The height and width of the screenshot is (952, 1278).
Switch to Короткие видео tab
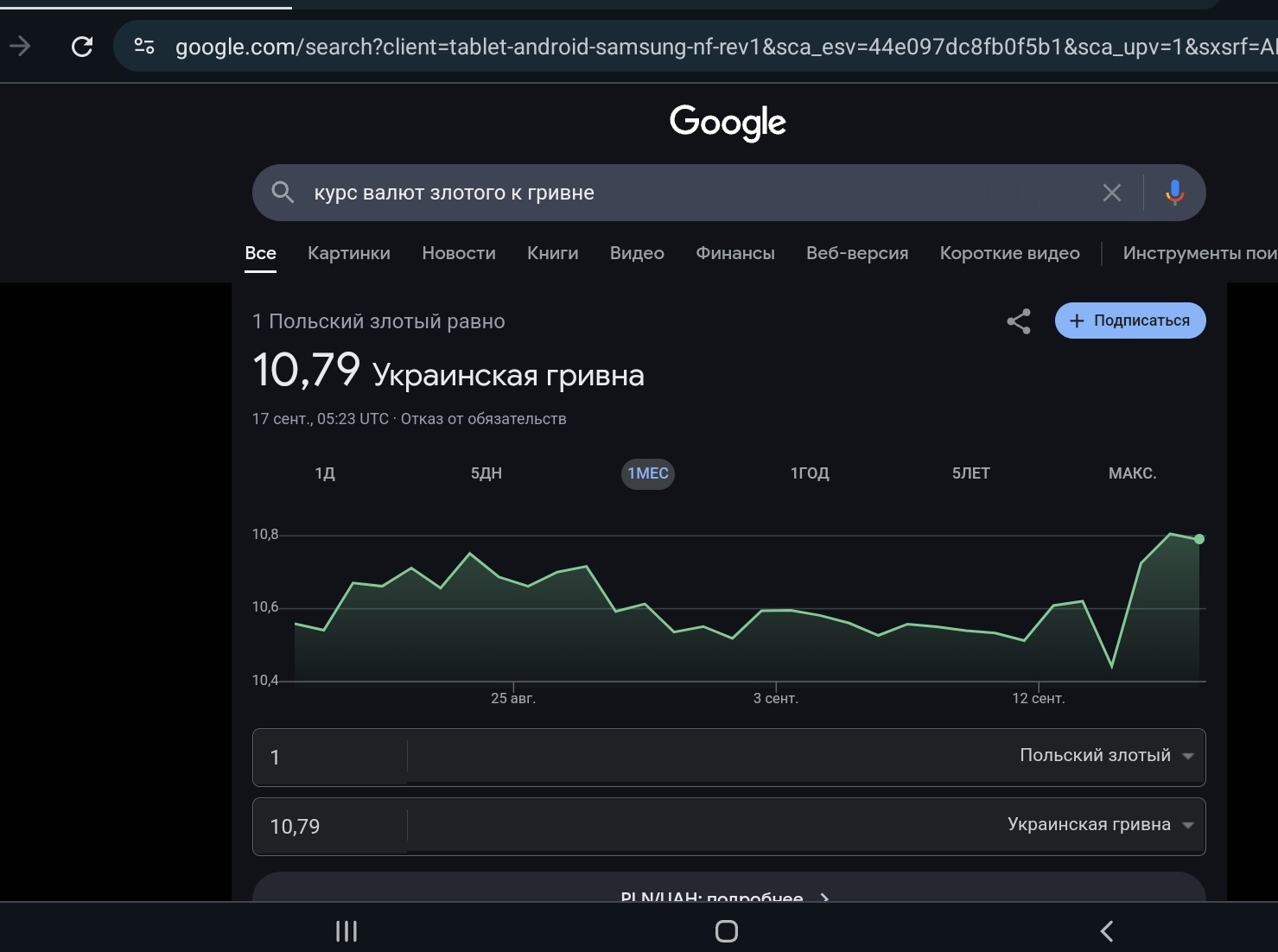click(x=1010, y=253)
